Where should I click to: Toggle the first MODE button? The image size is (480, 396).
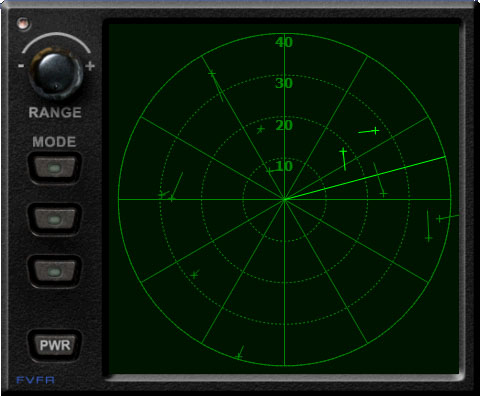pos(55,168)
